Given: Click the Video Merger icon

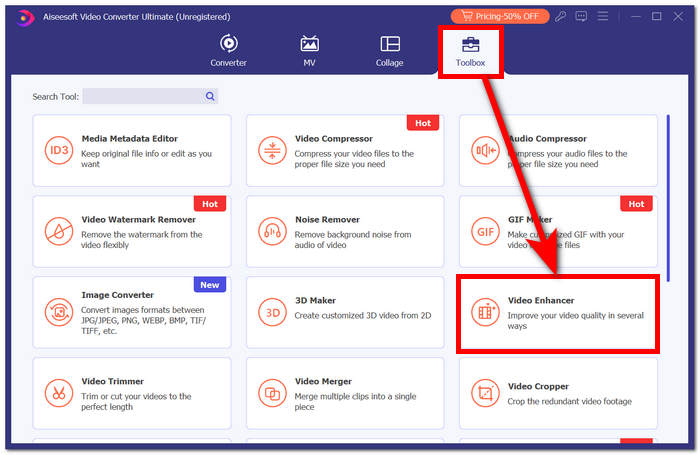Looking at the screenshot, I should point(272,393).
